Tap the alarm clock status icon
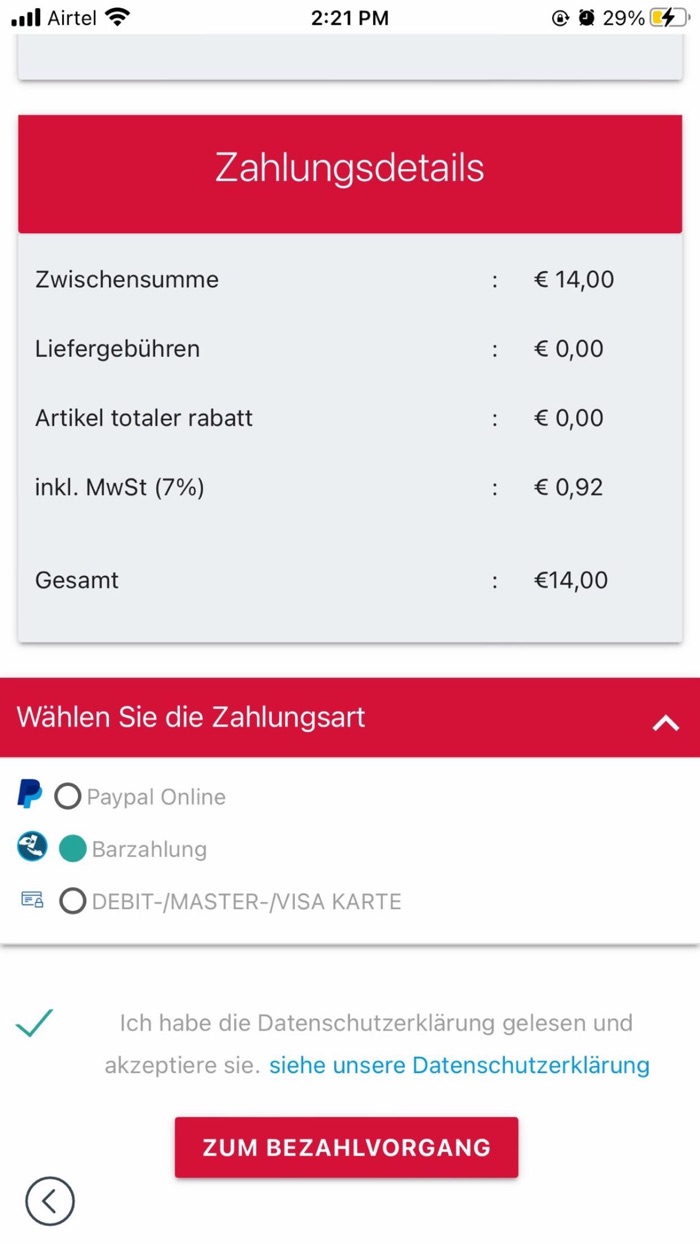700x1244 pixels. point(586,17)
